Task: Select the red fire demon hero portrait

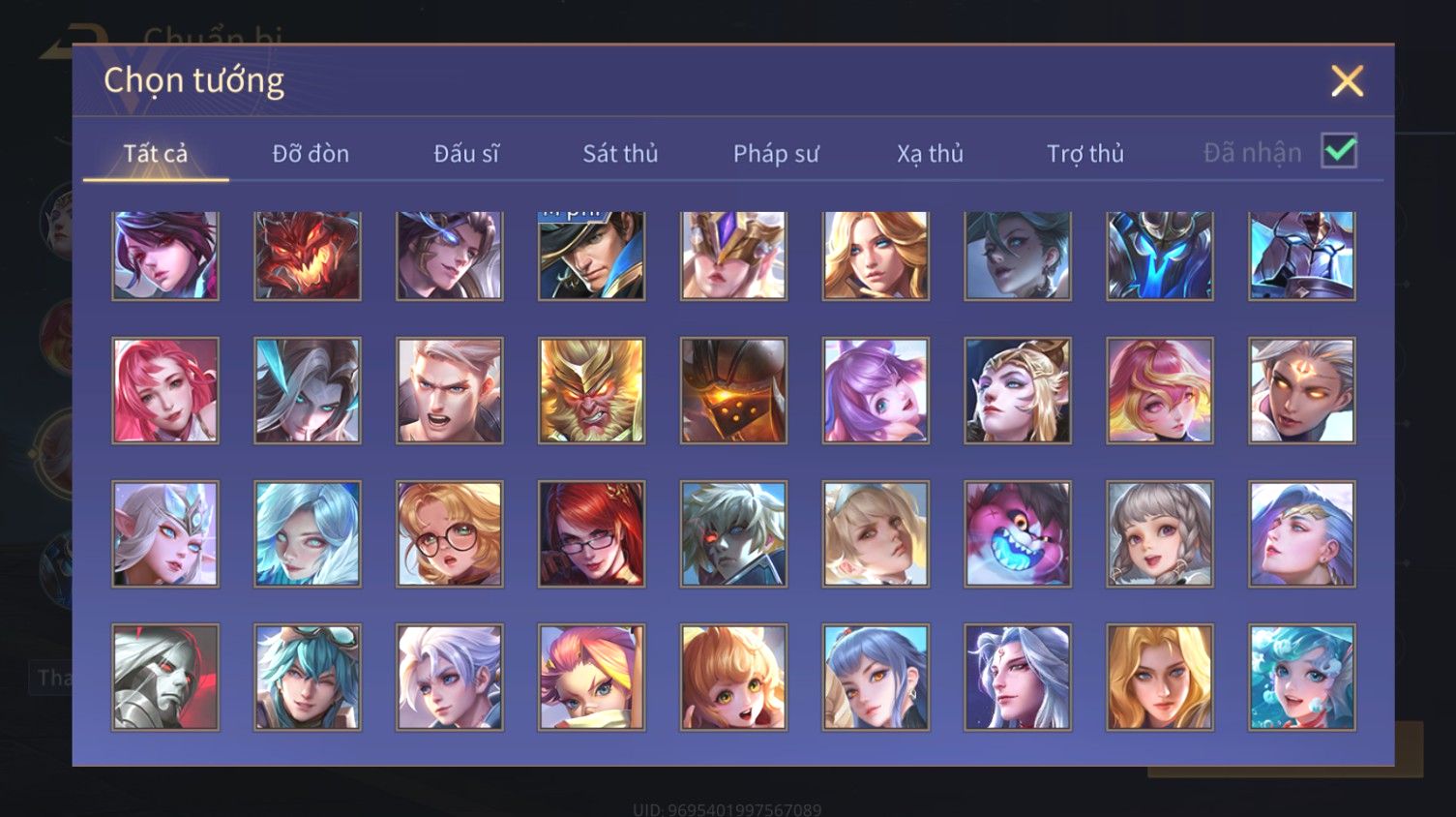Action: point(308,257)
